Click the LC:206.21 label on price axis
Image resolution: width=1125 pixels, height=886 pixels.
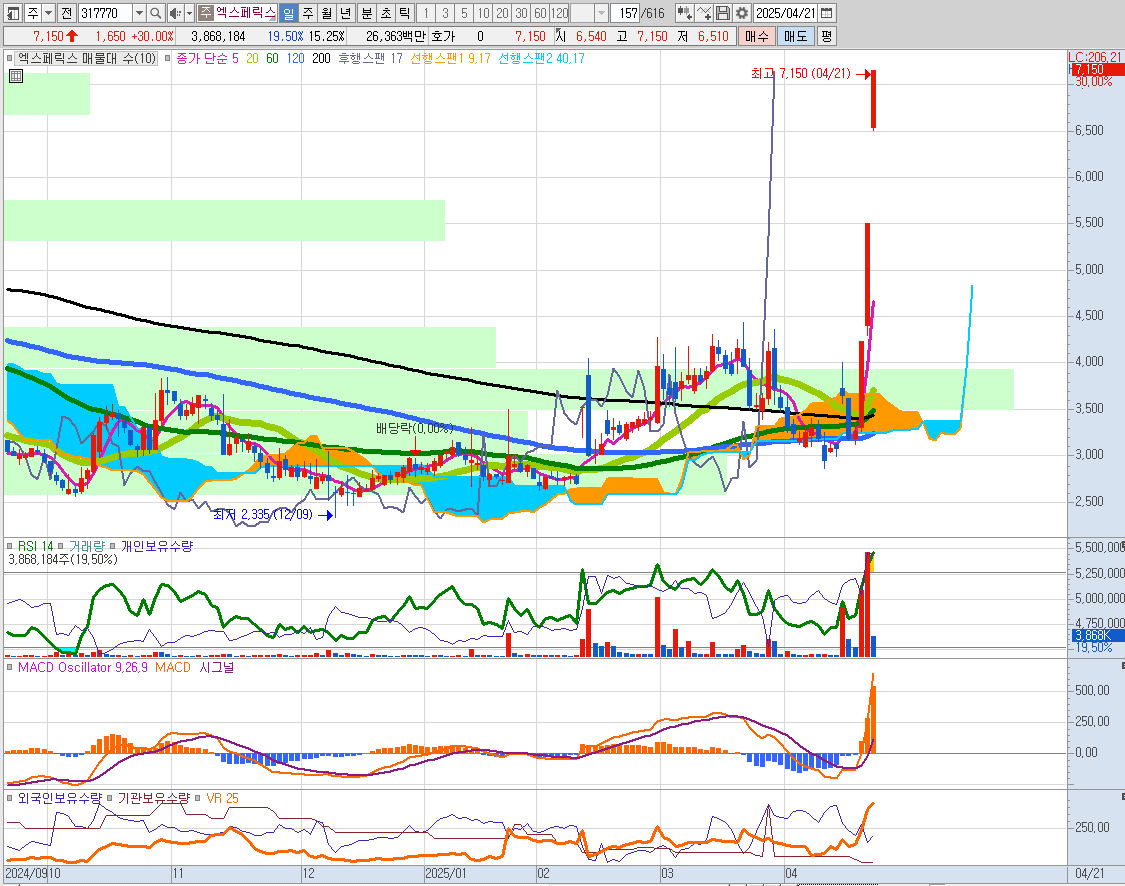(x=1095, y=57)
